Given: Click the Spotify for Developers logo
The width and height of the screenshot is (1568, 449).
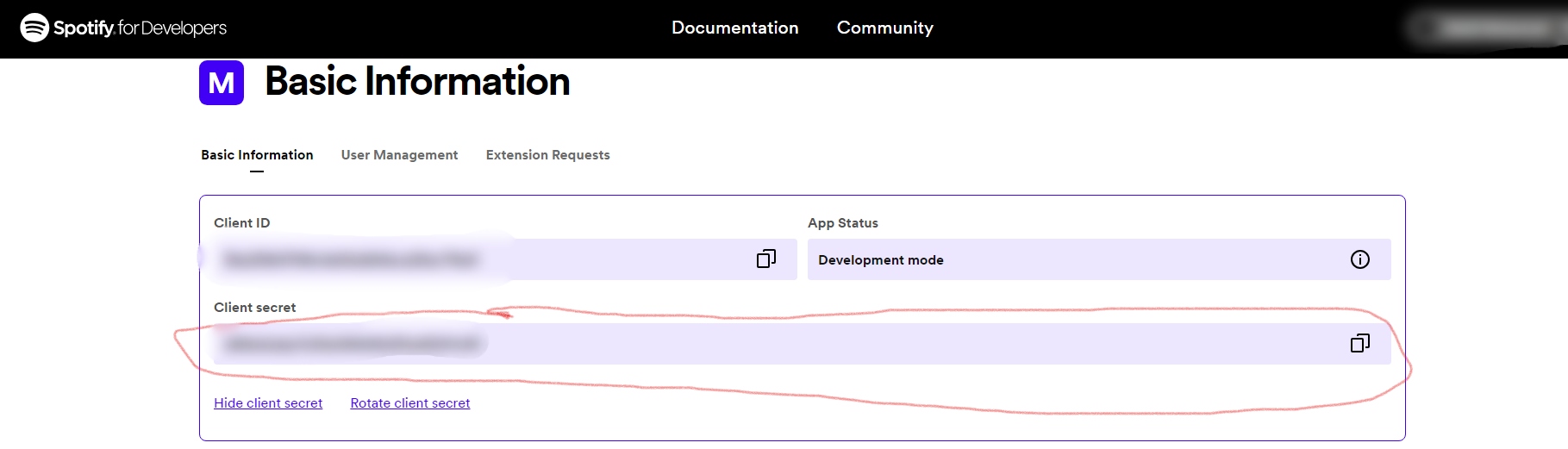Looking at the screenshot, I should coord(123,28).
